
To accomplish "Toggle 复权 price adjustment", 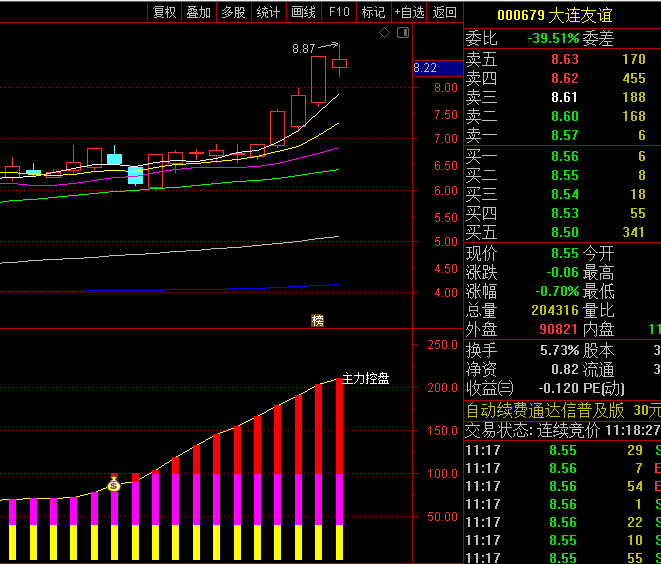I will tap(164, 12).
